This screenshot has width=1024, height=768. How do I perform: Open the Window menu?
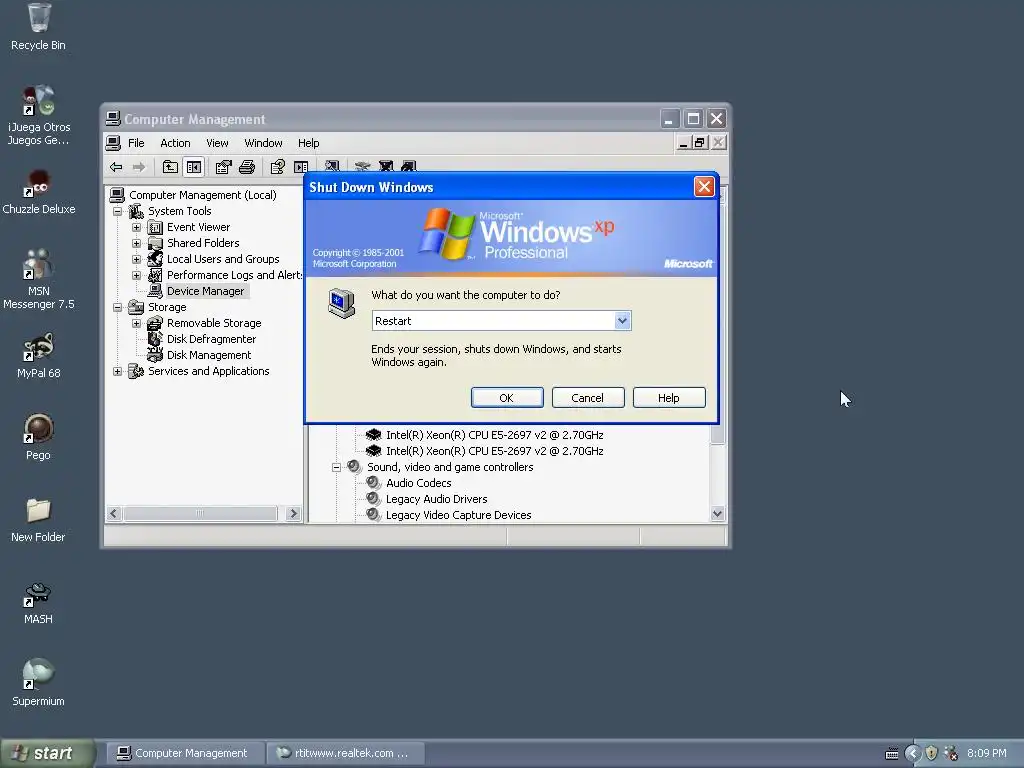click(x=263, y=143)
